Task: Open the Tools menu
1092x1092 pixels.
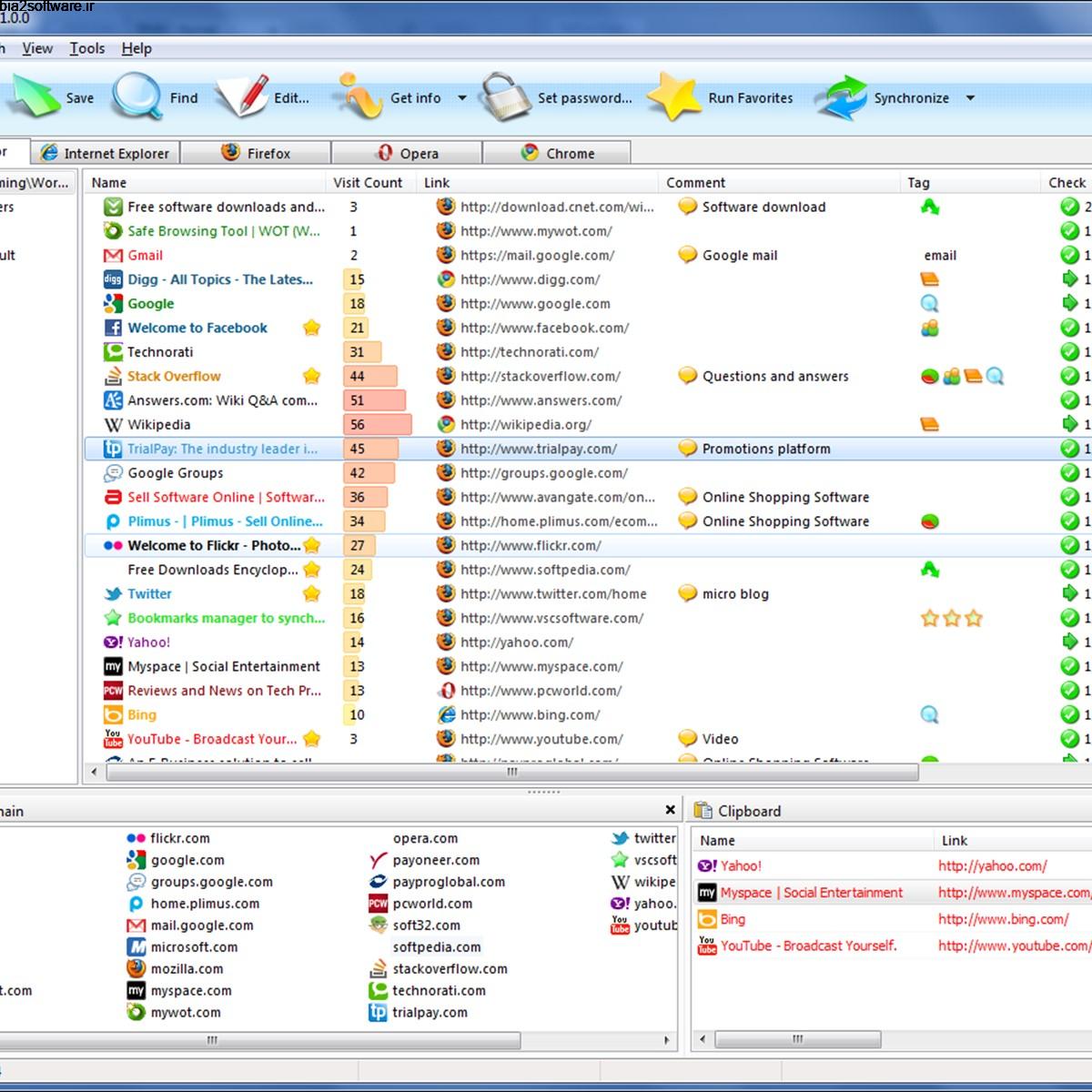Action: 86,48
